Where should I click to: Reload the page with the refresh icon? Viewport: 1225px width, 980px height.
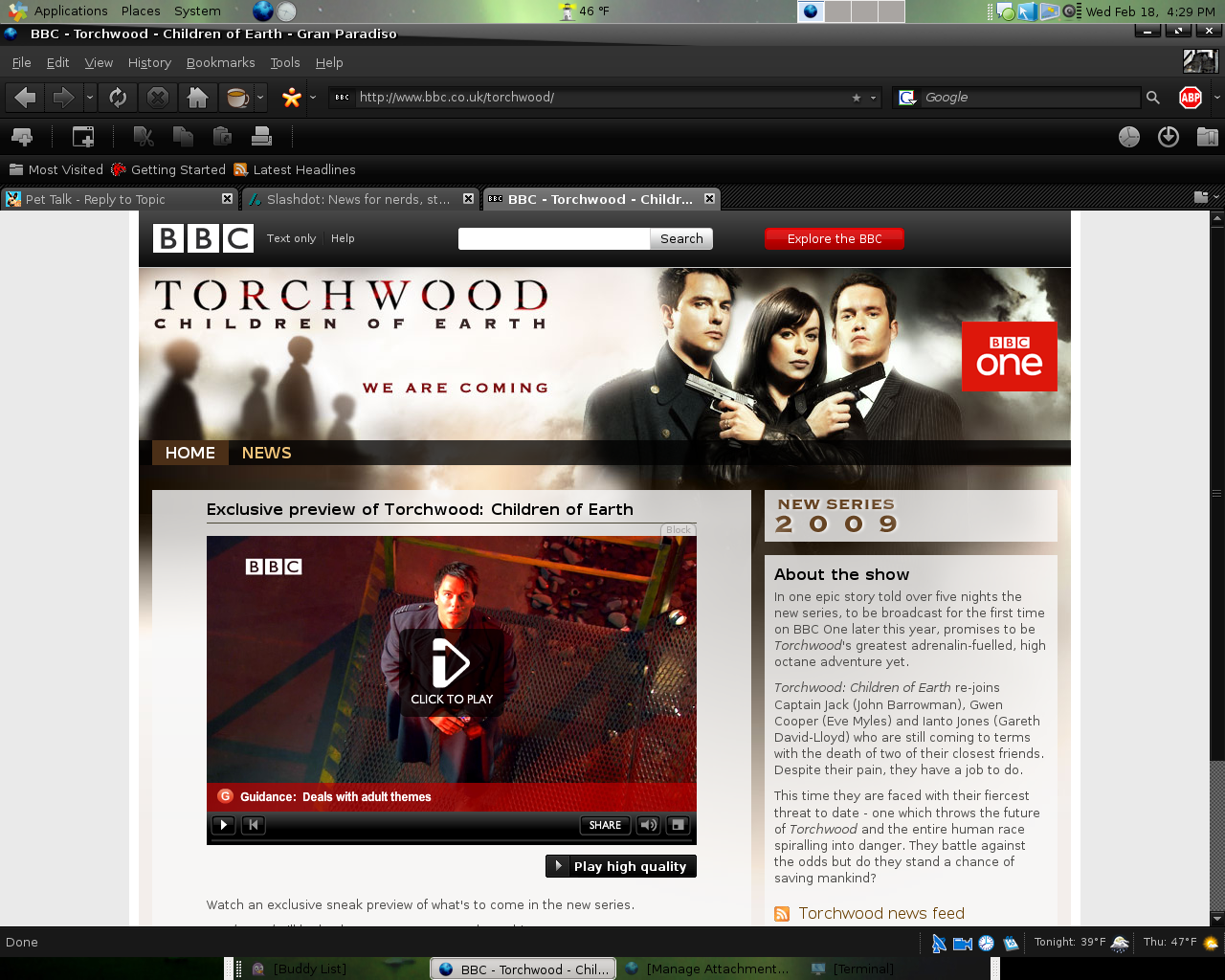(118, 98)
